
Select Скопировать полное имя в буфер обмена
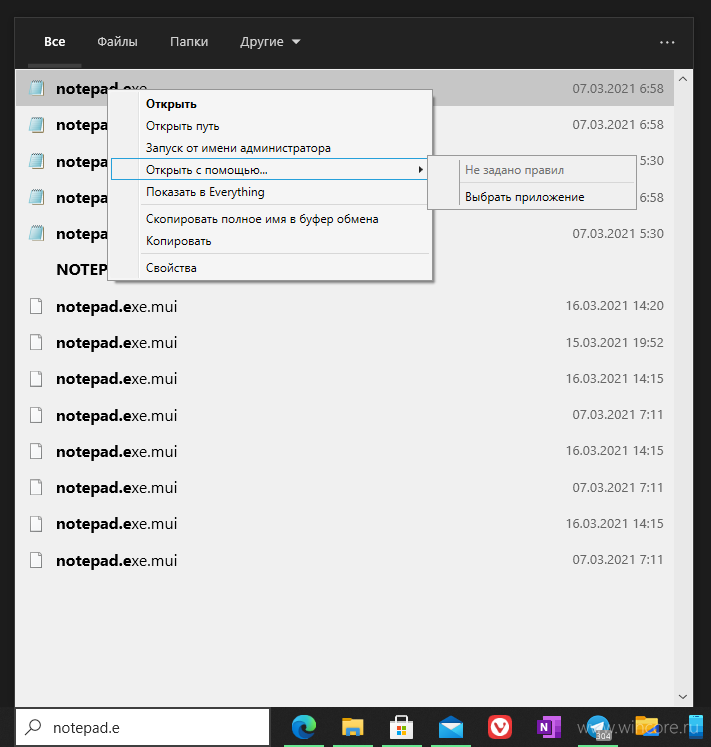(262, 219)
